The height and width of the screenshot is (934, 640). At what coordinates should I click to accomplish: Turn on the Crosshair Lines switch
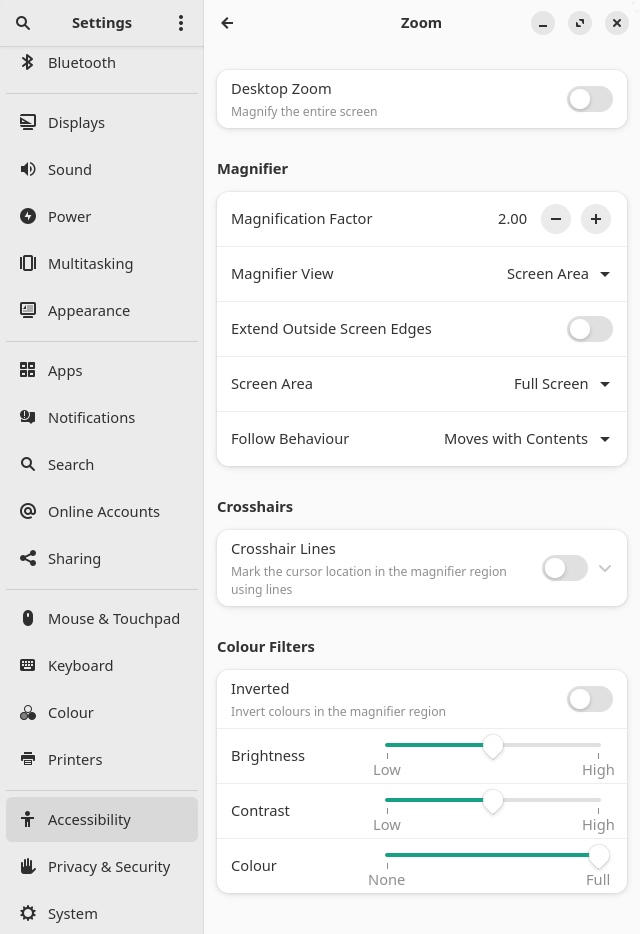click(565, 568)
